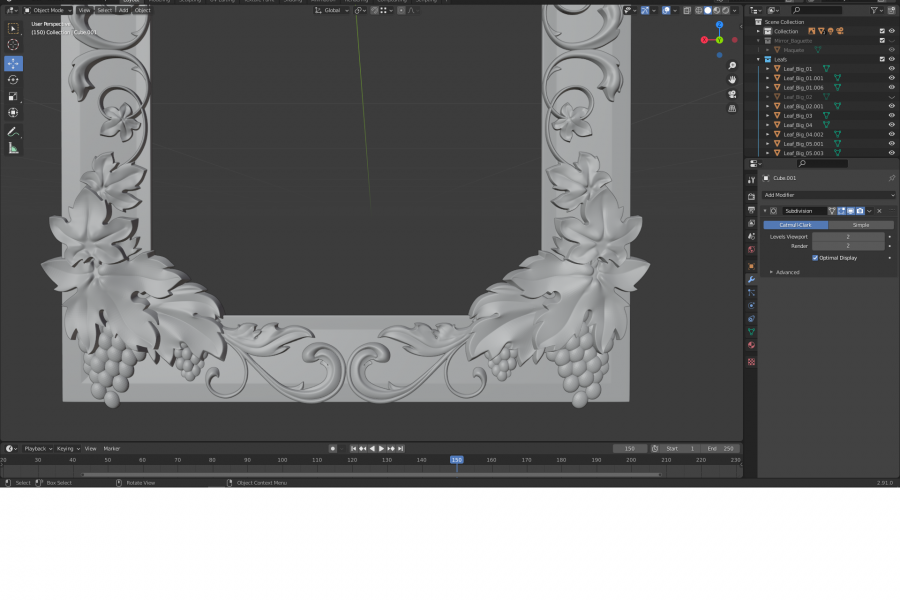Click the pan view hand icon
This screenshot has width=900, height=600.
coord(732,80)
